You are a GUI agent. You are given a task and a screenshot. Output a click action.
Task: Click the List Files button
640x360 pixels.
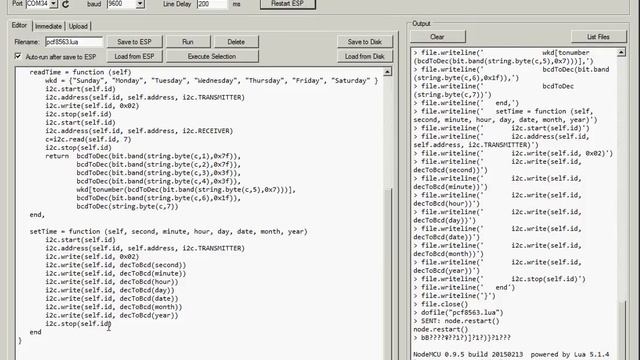click(598, 37)
